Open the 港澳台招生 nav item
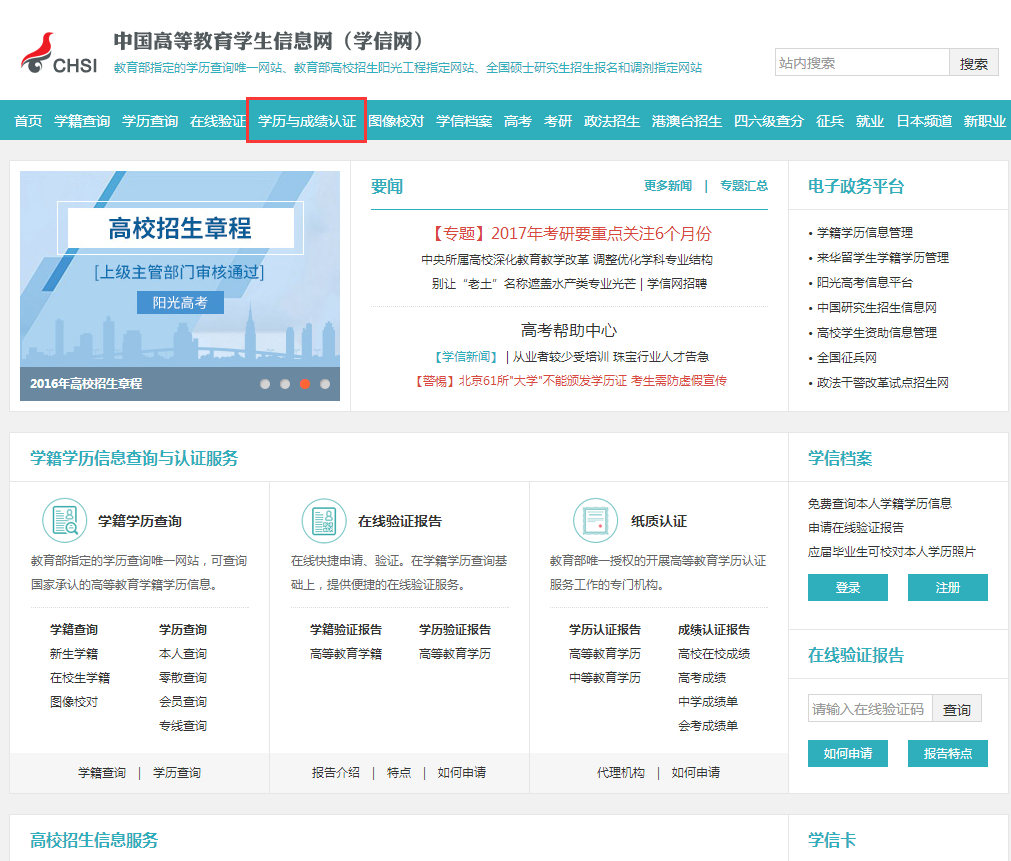 tap(687, 121)
